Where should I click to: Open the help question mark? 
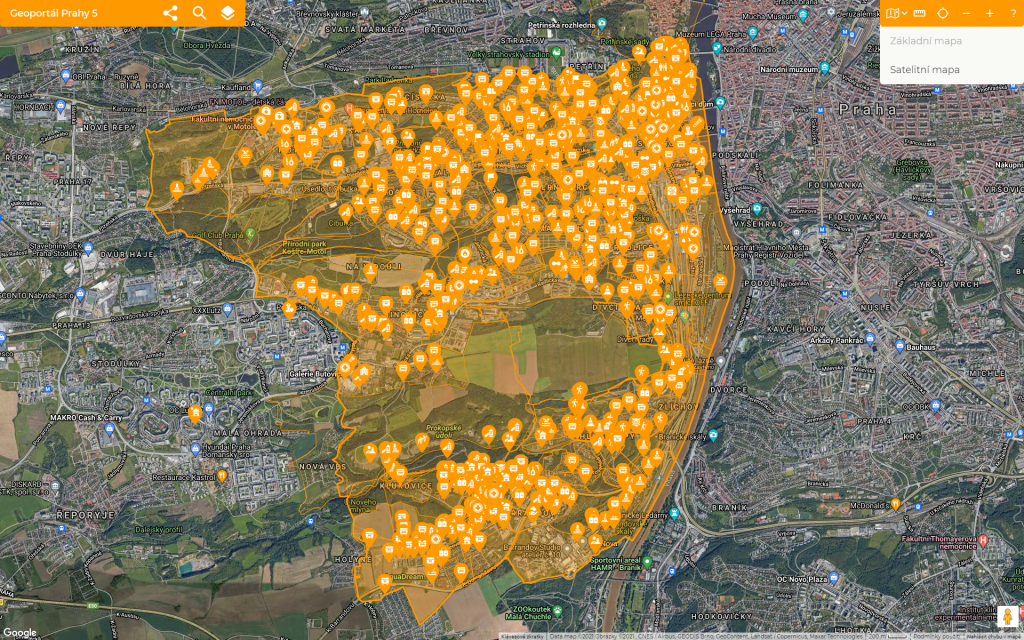pos(1013,13)
